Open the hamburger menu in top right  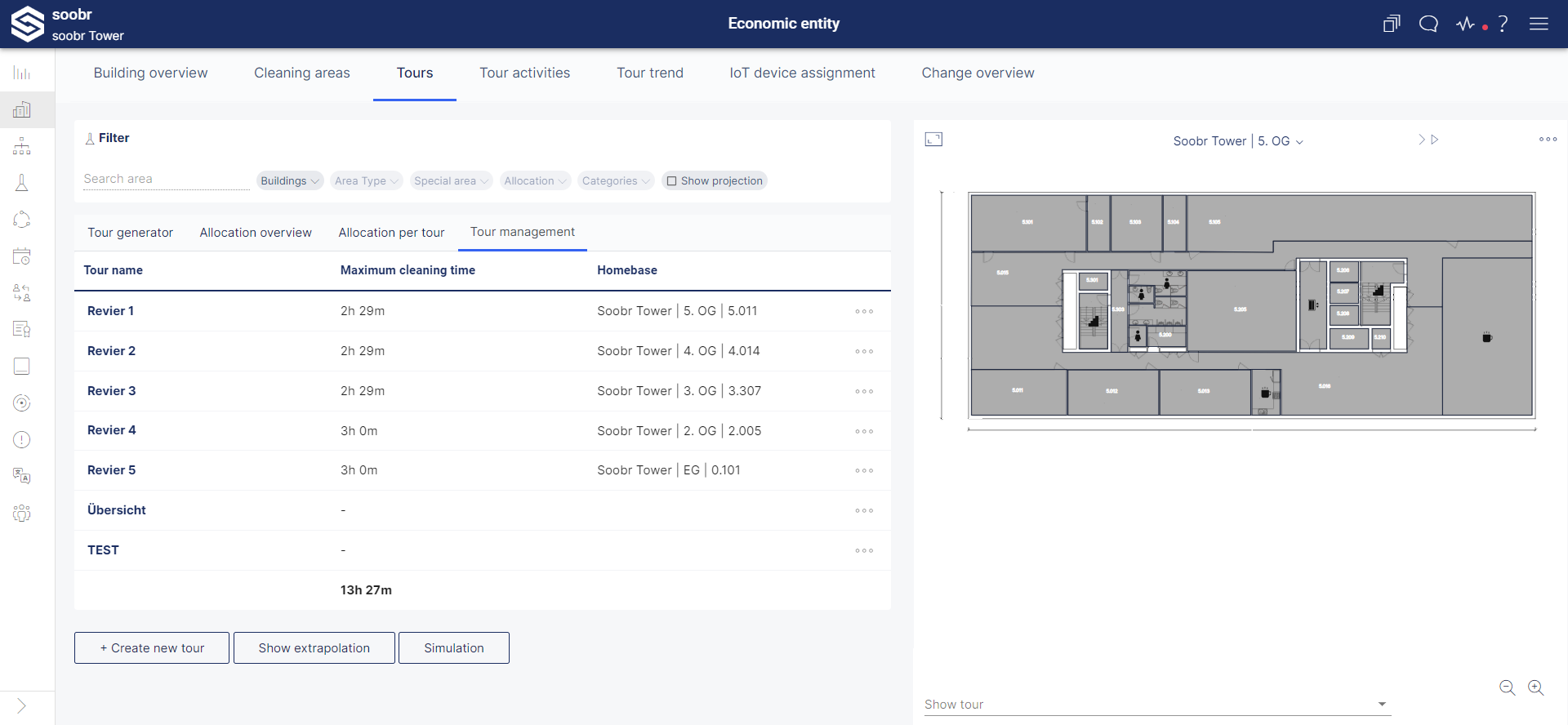[1539, 24]
